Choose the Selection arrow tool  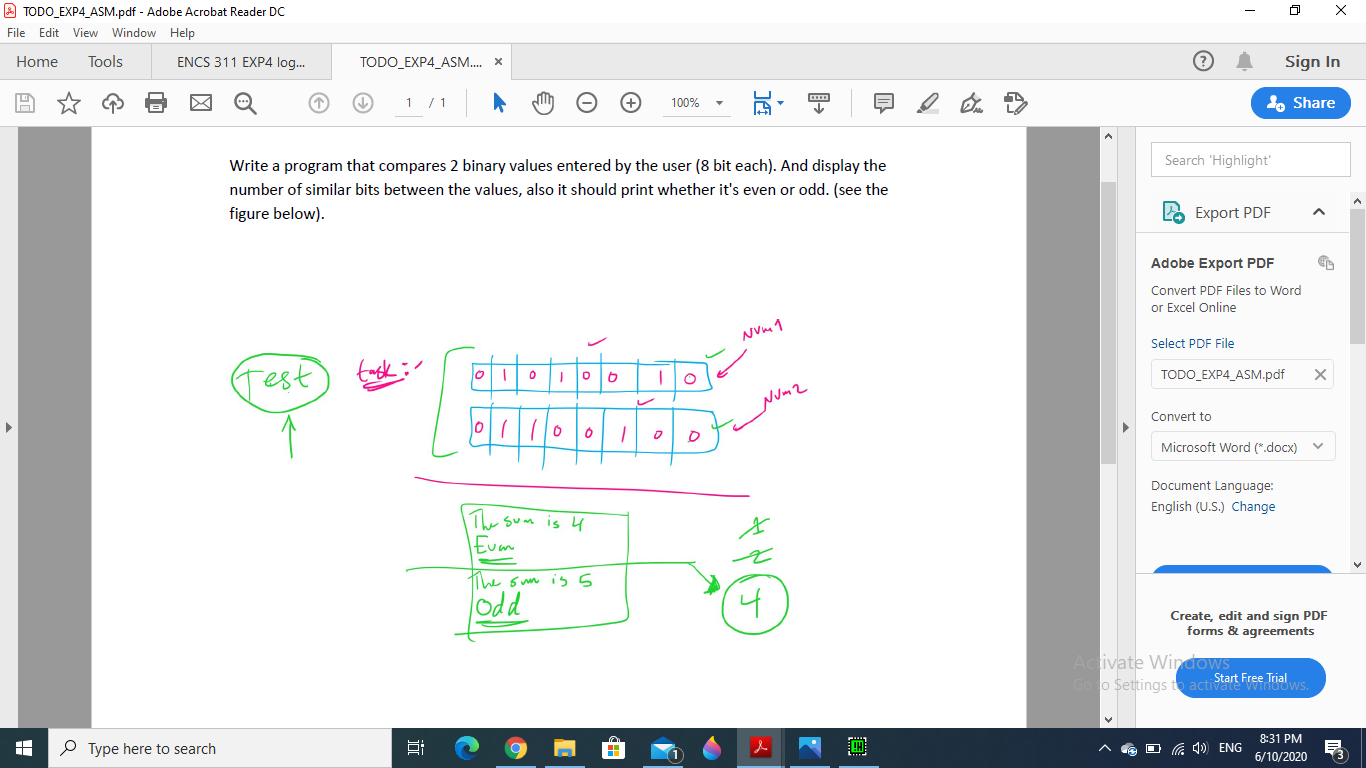pyautogui.click(x=500, y=103)
